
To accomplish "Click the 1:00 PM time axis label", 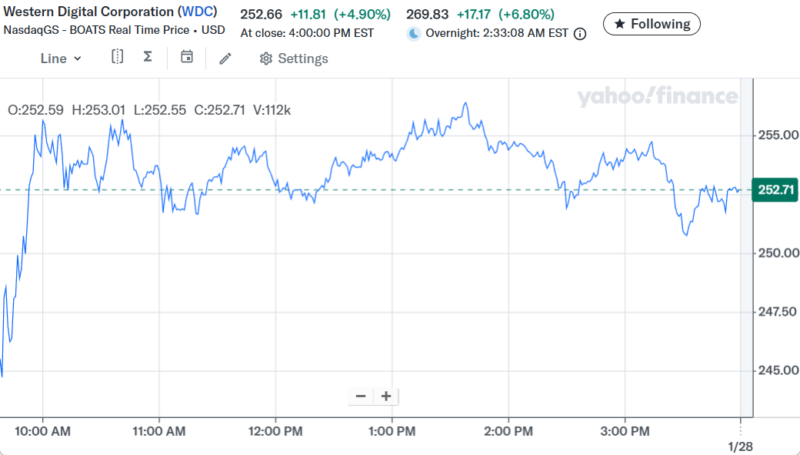I will (x=392, y=432).
